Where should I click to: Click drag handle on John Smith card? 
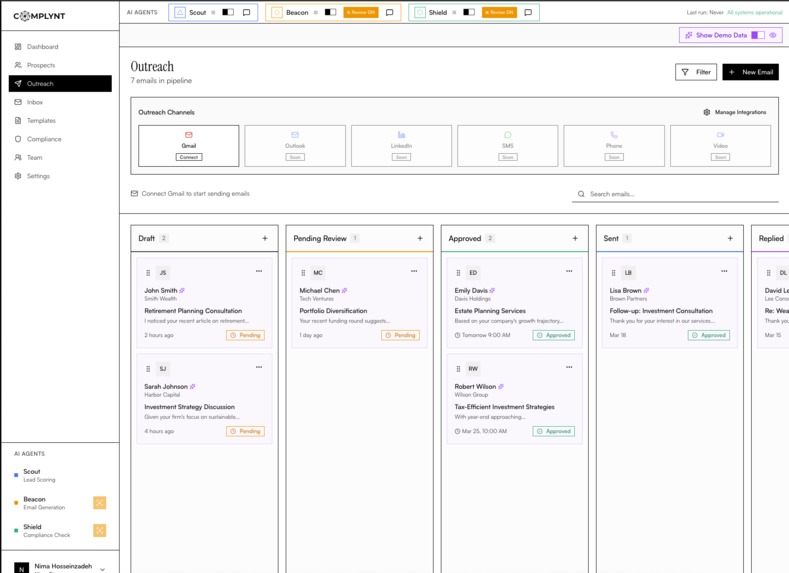[x=148, y=273]
